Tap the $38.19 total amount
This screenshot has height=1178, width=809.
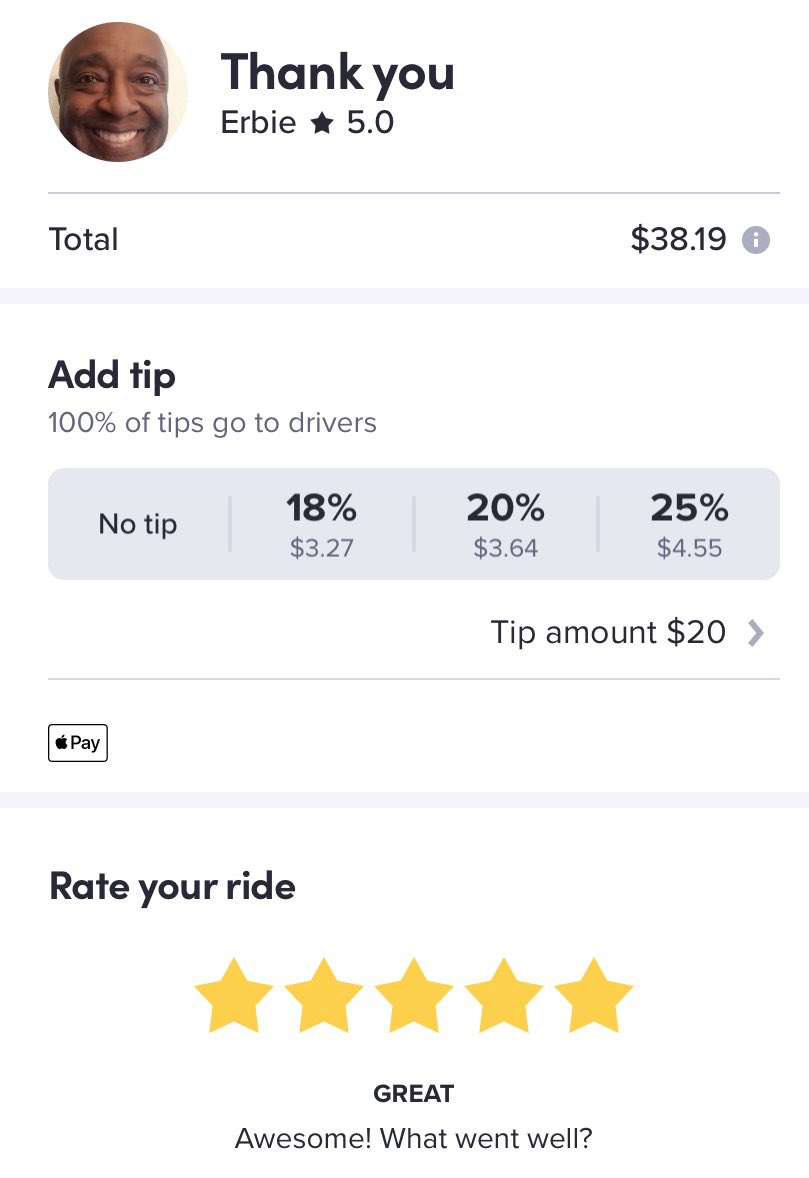pos(678,240)
